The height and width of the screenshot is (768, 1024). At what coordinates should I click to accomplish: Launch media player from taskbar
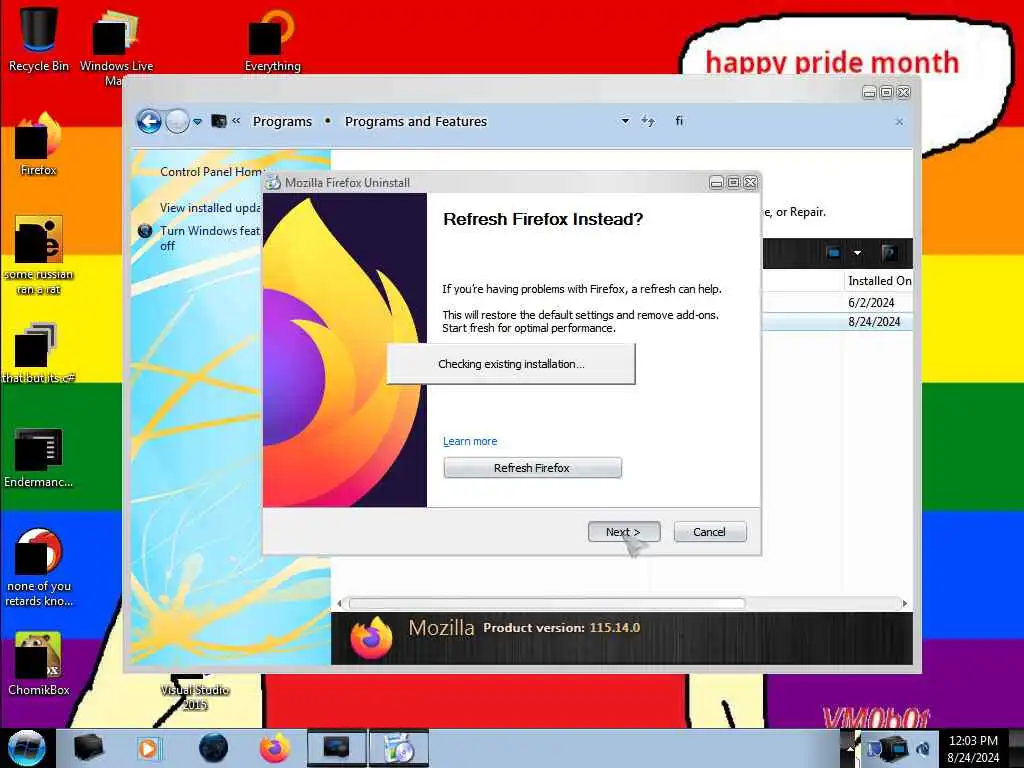[x=148, y=748]
